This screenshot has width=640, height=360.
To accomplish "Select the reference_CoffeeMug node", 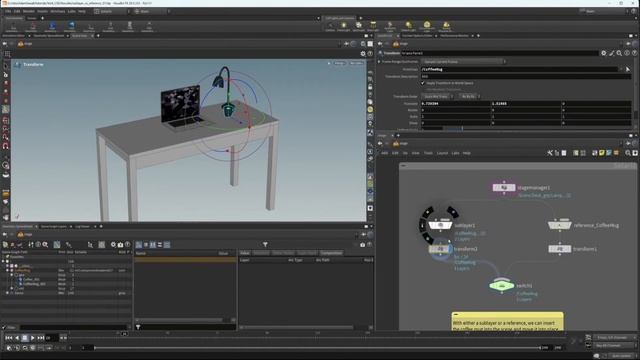I will pos(560,225).
